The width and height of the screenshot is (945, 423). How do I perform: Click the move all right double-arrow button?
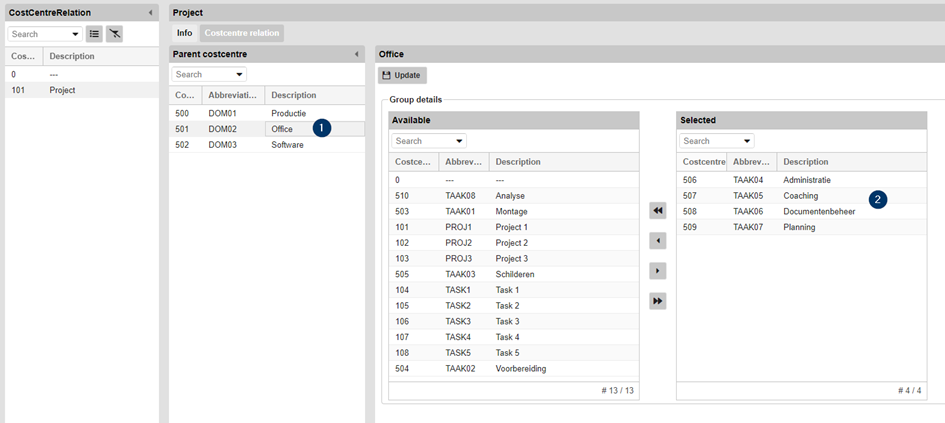point(657,301)
